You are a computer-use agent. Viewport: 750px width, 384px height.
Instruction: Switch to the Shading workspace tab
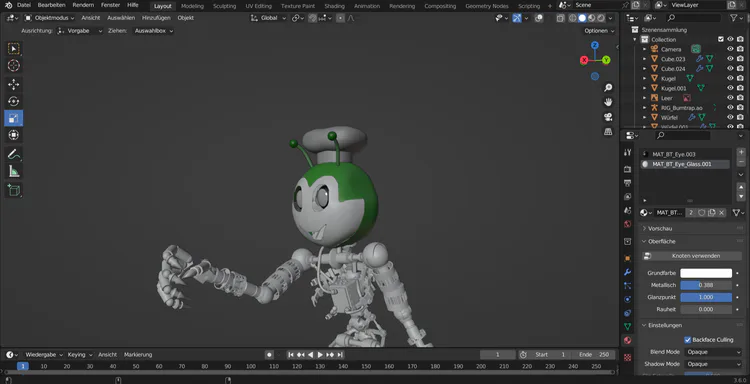[x=334, y=6]
